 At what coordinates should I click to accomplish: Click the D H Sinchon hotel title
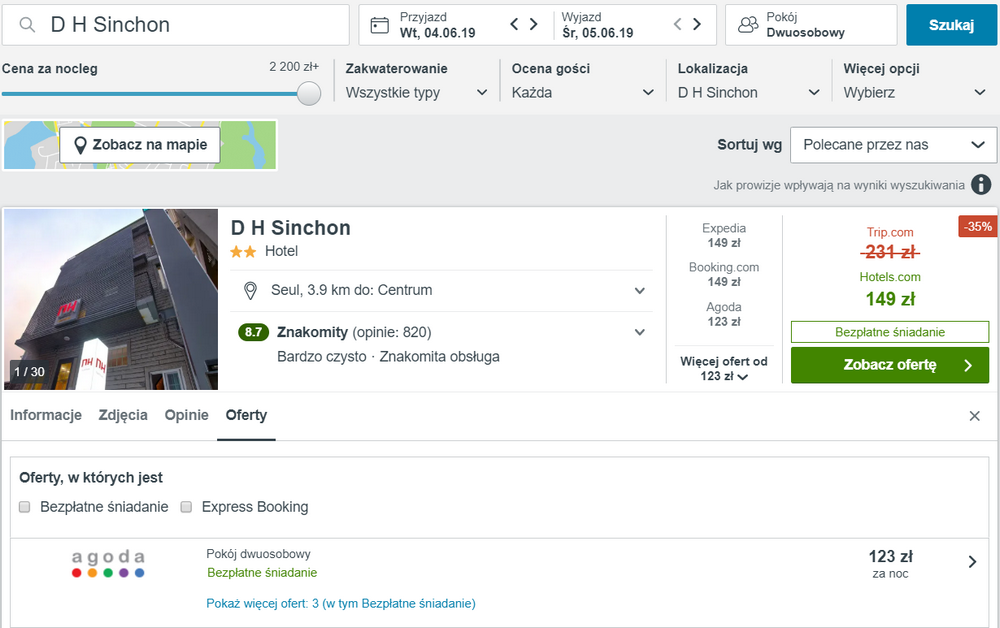(291, 228)
